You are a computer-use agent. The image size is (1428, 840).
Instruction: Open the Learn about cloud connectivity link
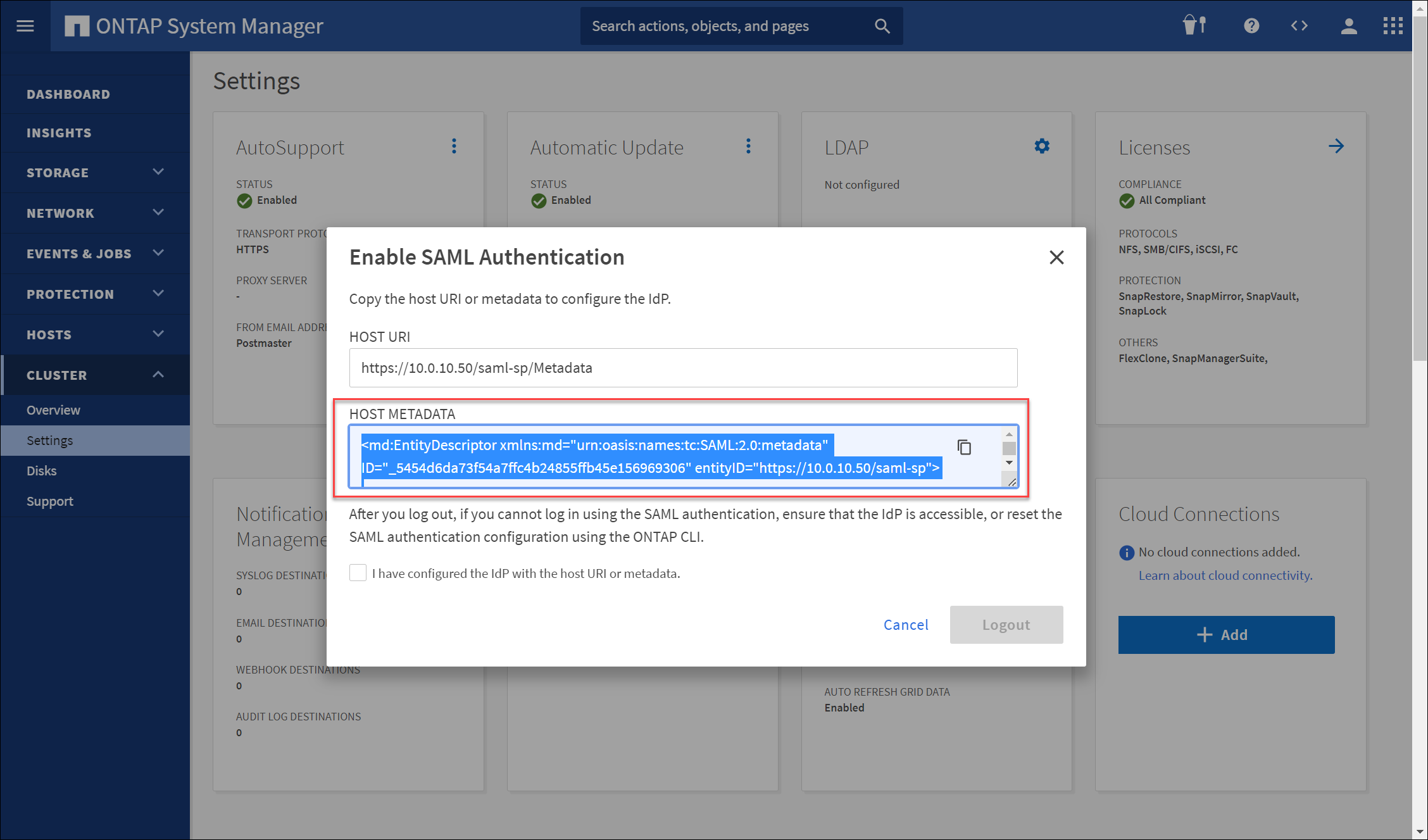[1225, 575]
